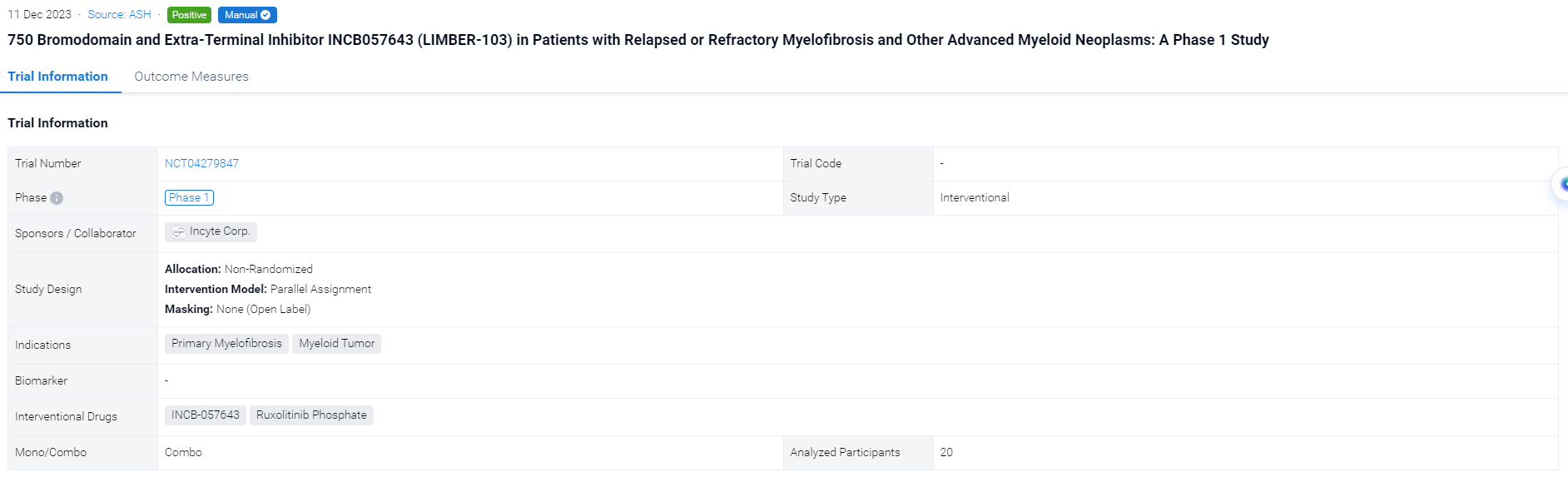Open the Outcome Measures tab
1568x477 pixels.
tap(191, 77)
